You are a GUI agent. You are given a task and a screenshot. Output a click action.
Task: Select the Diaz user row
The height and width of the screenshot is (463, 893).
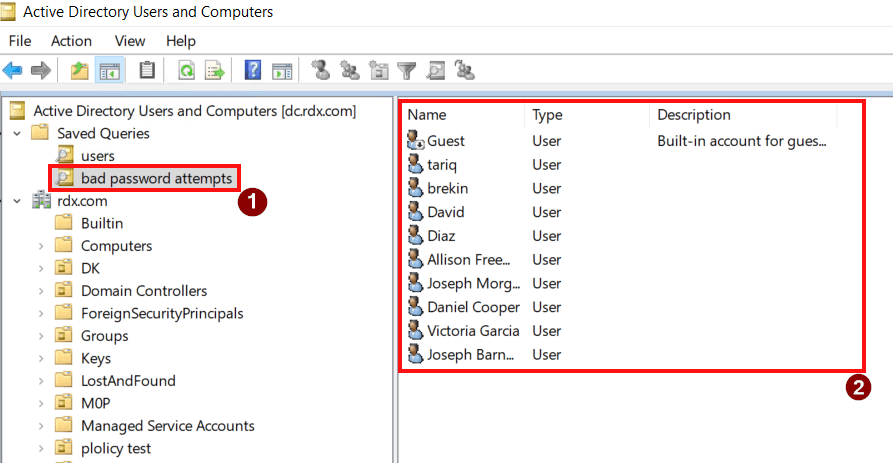pyautogui.click(x=441, y=236)
